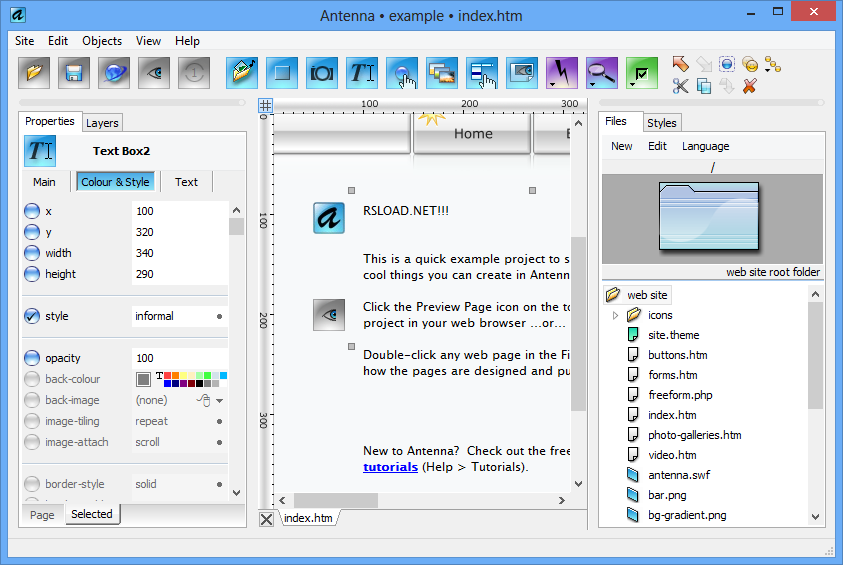Open the three yellow dots align dropdown
Screen dimensions: 843x565
(x=773, y=65)
